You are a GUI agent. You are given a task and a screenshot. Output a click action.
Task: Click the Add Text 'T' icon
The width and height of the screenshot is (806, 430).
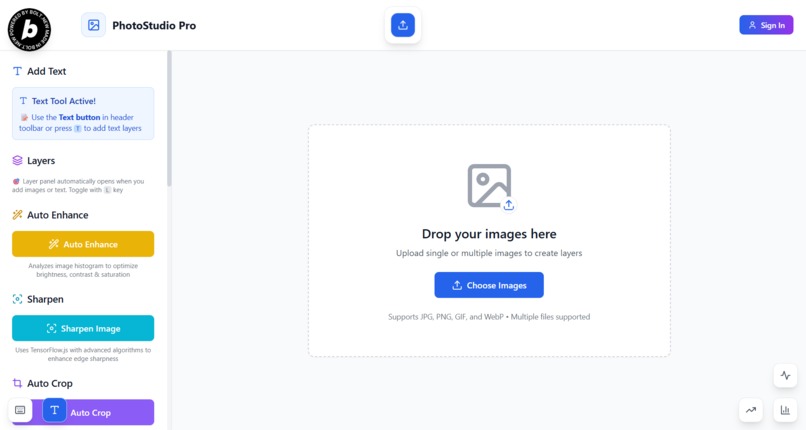[x=17, y=71]
